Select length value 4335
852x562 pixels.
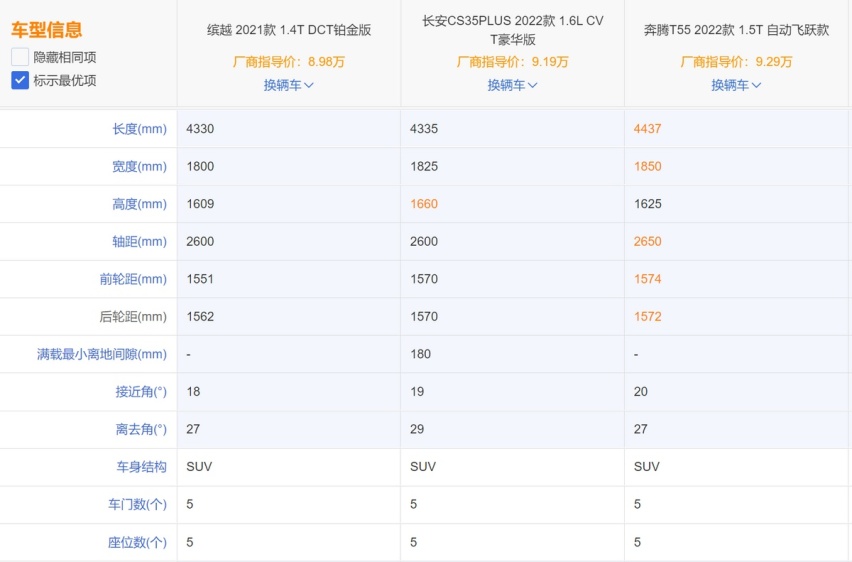click(424, 129)
